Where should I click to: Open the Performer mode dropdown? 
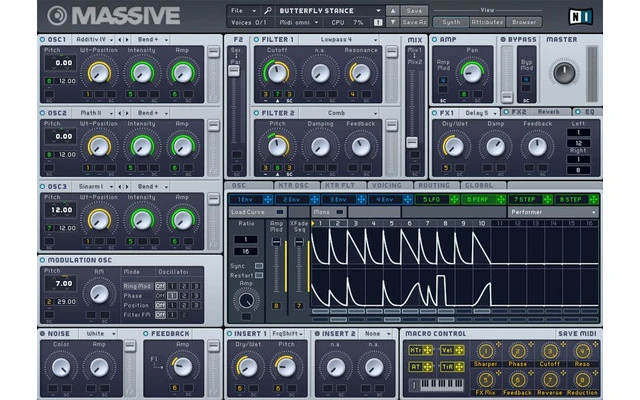(553, 212)
